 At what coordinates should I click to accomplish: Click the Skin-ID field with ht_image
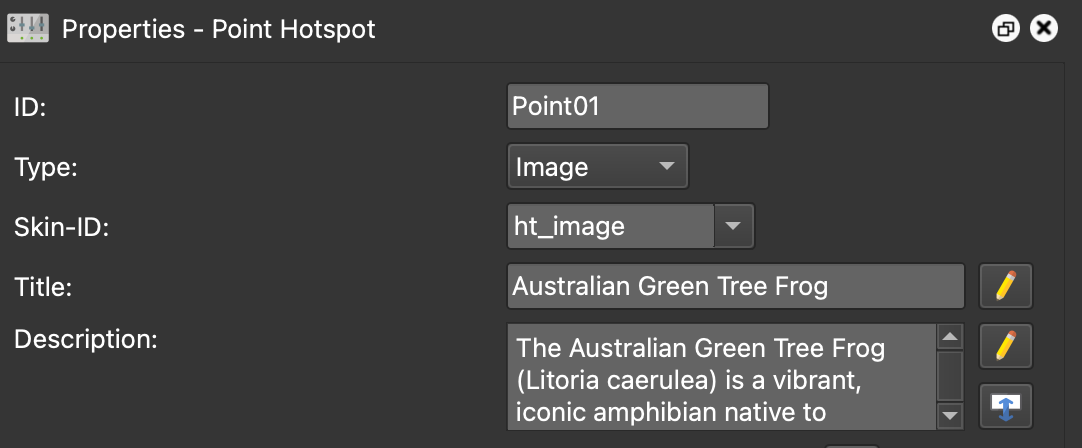point(611,226)
